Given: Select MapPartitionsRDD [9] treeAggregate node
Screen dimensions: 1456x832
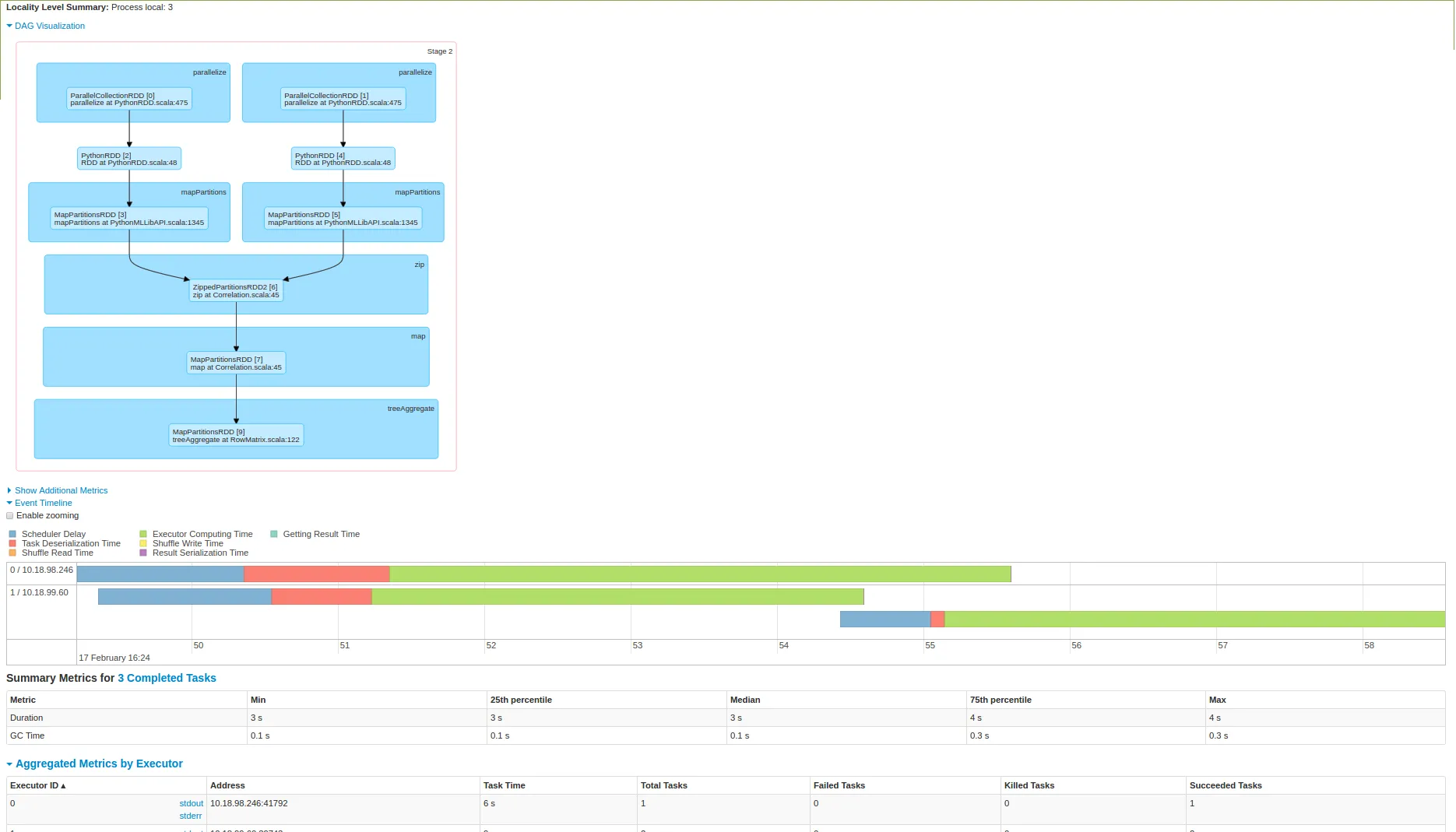Looking at the screenshot, I should tap(236, 436).
